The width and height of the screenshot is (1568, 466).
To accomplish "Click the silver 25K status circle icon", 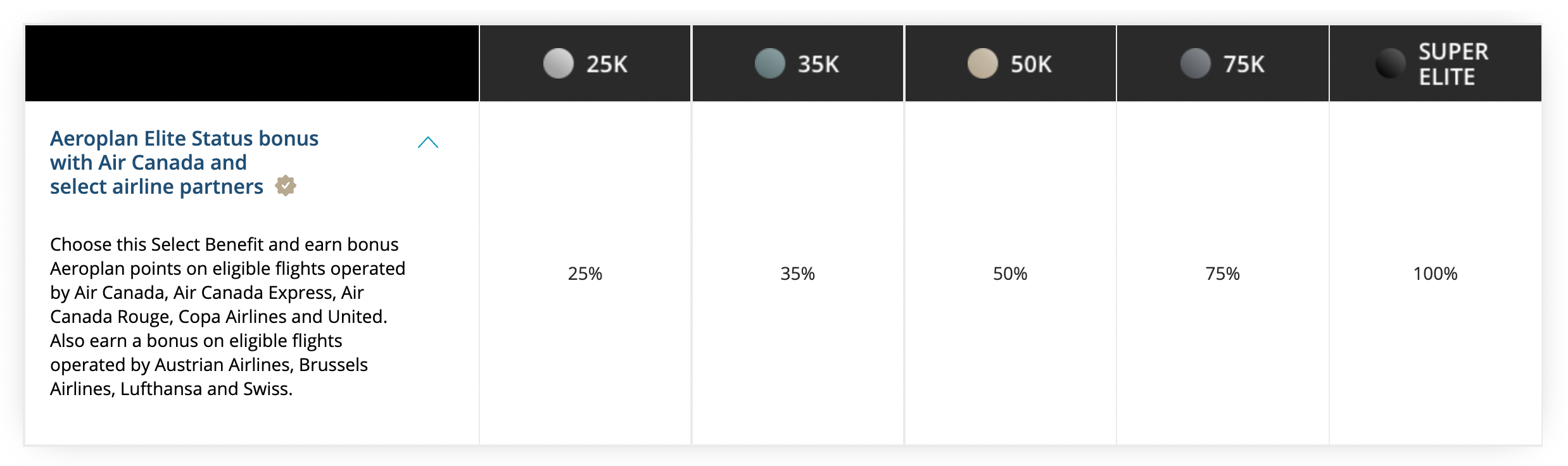I will (x=558, y=64).
